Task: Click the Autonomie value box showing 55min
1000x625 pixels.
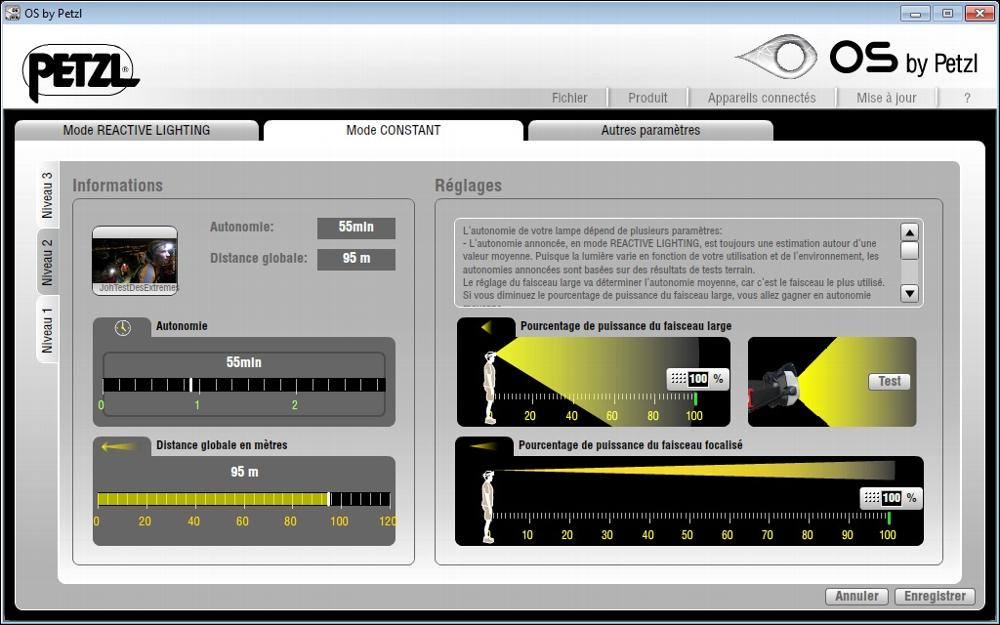Action: tap(356, 228)
